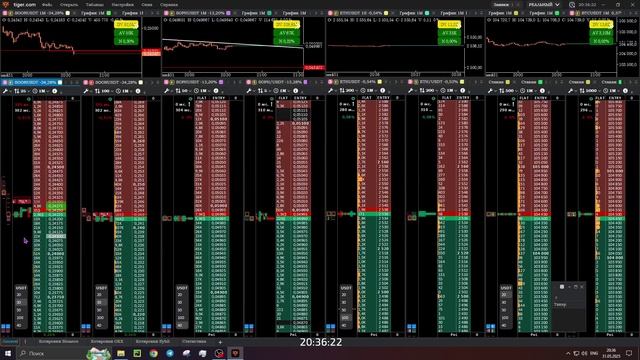Open wrench settings of the last Стакан order book
The image size is (640, 360).
[571, 91]
